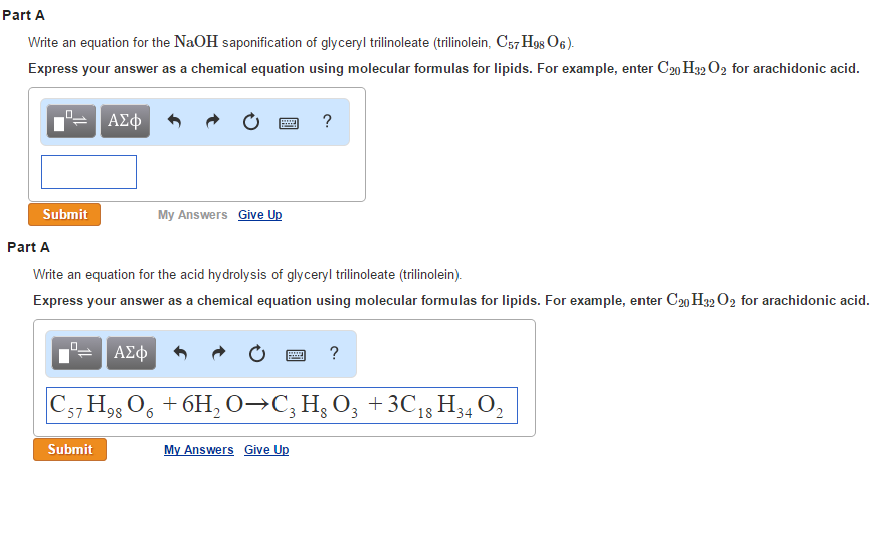The image size is (893, 541).
Task: Open help for acid hydrolysis answer
Action: (333, 353)
